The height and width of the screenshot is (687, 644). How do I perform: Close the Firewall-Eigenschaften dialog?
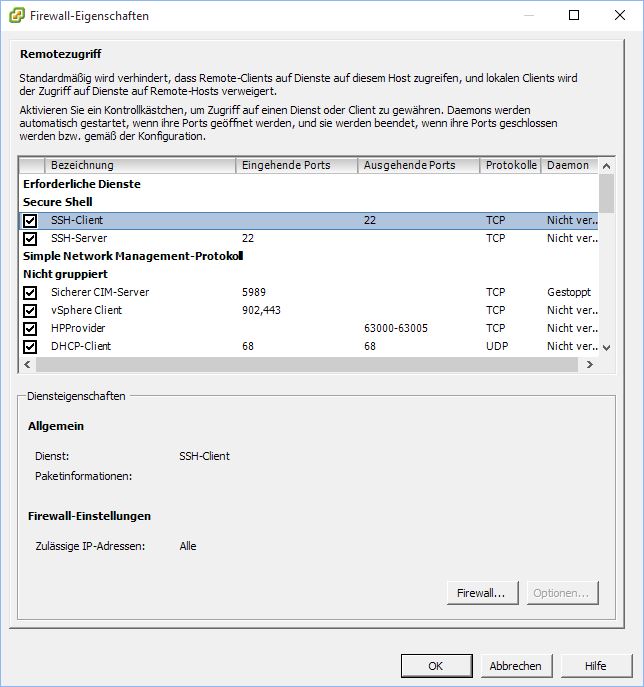(619, 15)
